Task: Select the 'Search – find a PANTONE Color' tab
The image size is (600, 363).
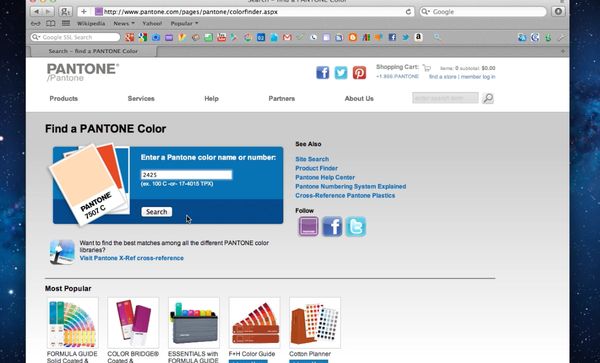Action: [x=93, y=51]
